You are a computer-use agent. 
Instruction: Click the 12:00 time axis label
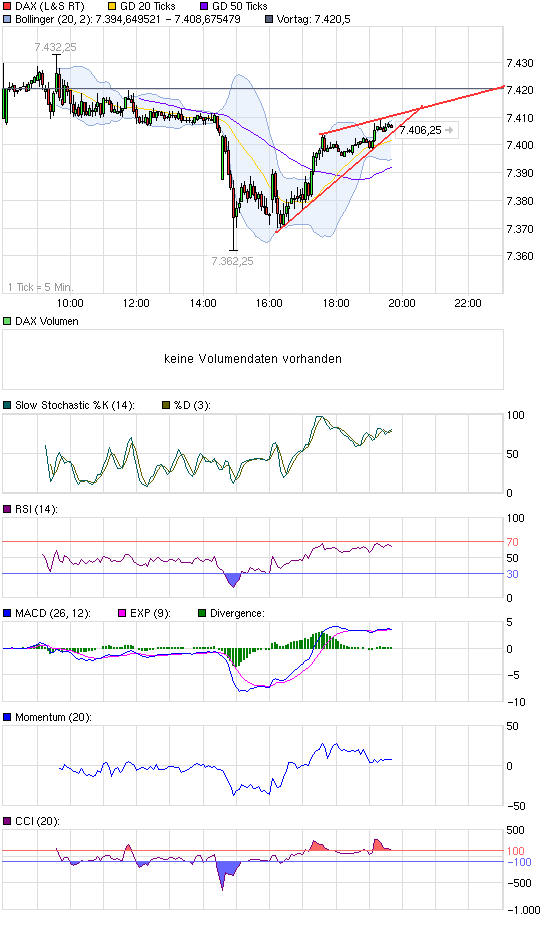click(x=137, y=303)
